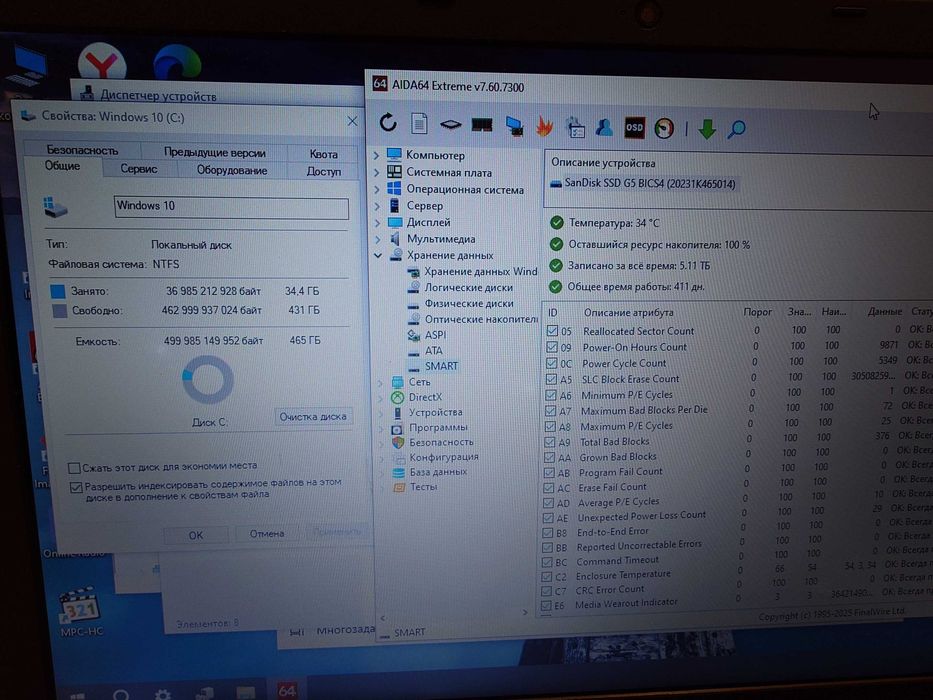Viewport: 933px width, 700px height.
Task: Expand the Системная плата node arrow
Action: (x=376, y=173)
